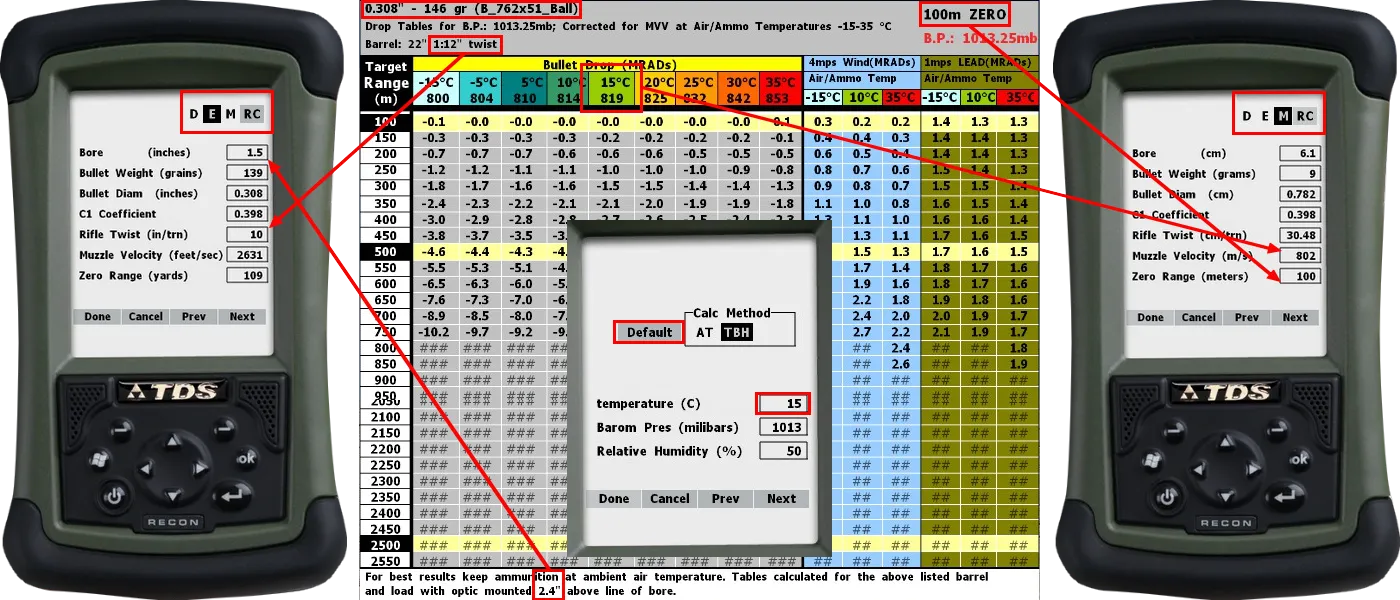Click the Bore (cm) field showing 6.1
The image size is (1400, 600).
pyautogui.click(x=1299, y=154)
